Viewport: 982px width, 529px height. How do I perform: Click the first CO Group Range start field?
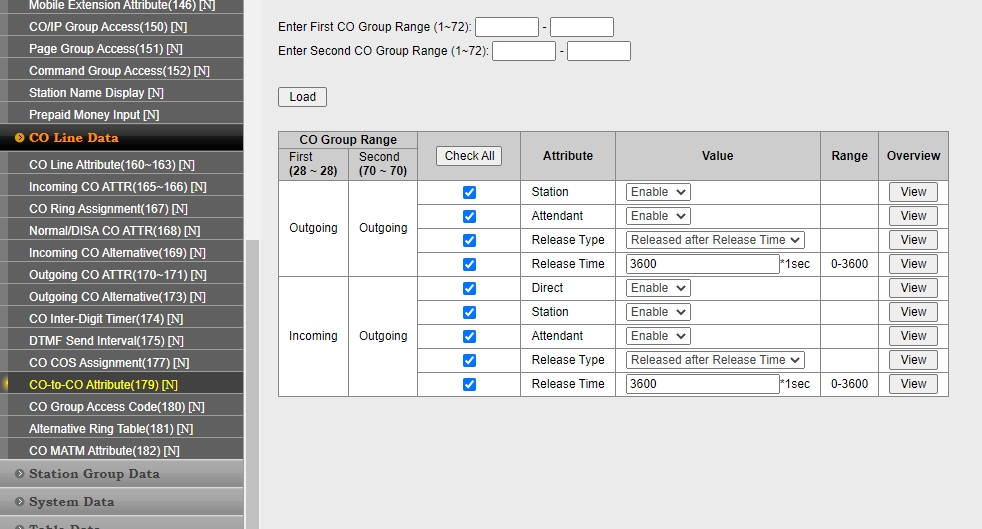[506, 27]
